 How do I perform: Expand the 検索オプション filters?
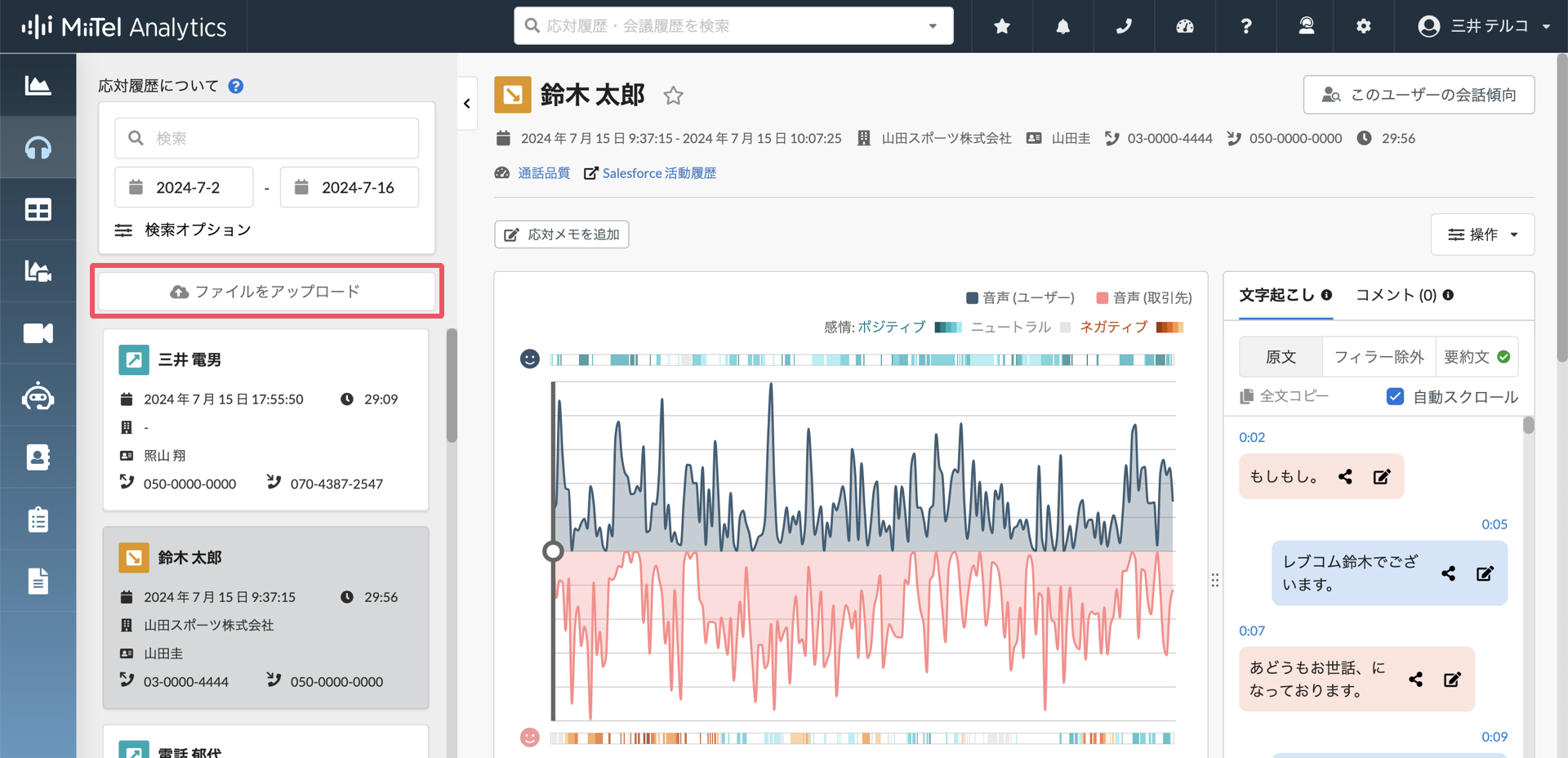pos(182,230)
